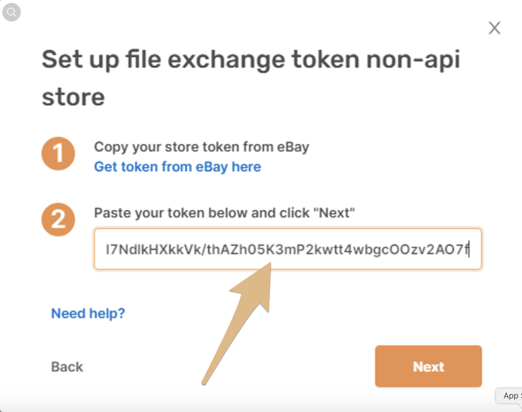The height and width of the screenshot is (412, 522).
Task: Open the "Get token from eBay here" link
Action: [177, 167]
